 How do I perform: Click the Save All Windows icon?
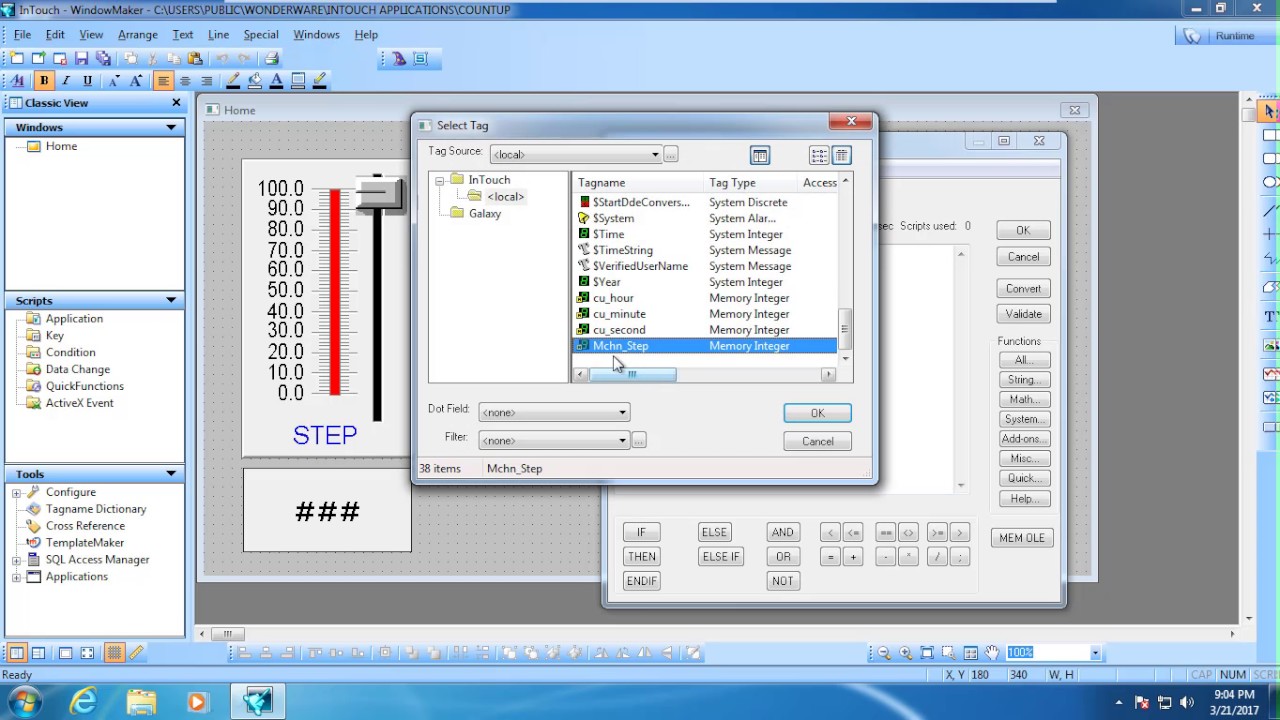pyautogui.click(x=103, y=59)
